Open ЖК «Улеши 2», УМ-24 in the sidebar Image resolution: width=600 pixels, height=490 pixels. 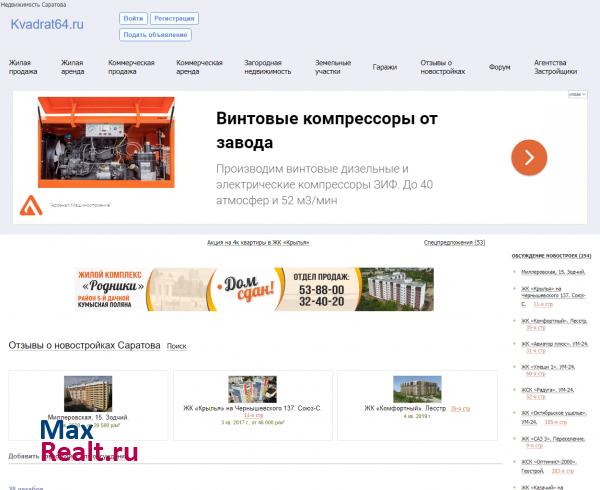pyautogui.click(x=548, y=367)
